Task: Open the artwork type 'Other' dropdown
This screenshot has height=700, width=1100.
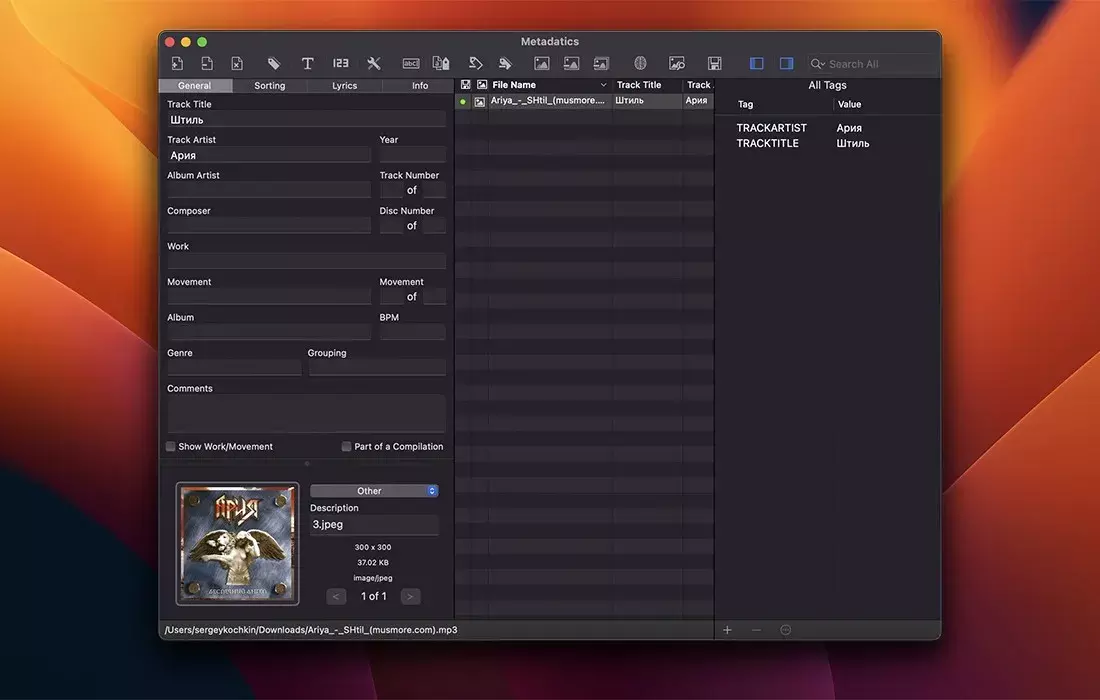Action: (x=374, y=491)
